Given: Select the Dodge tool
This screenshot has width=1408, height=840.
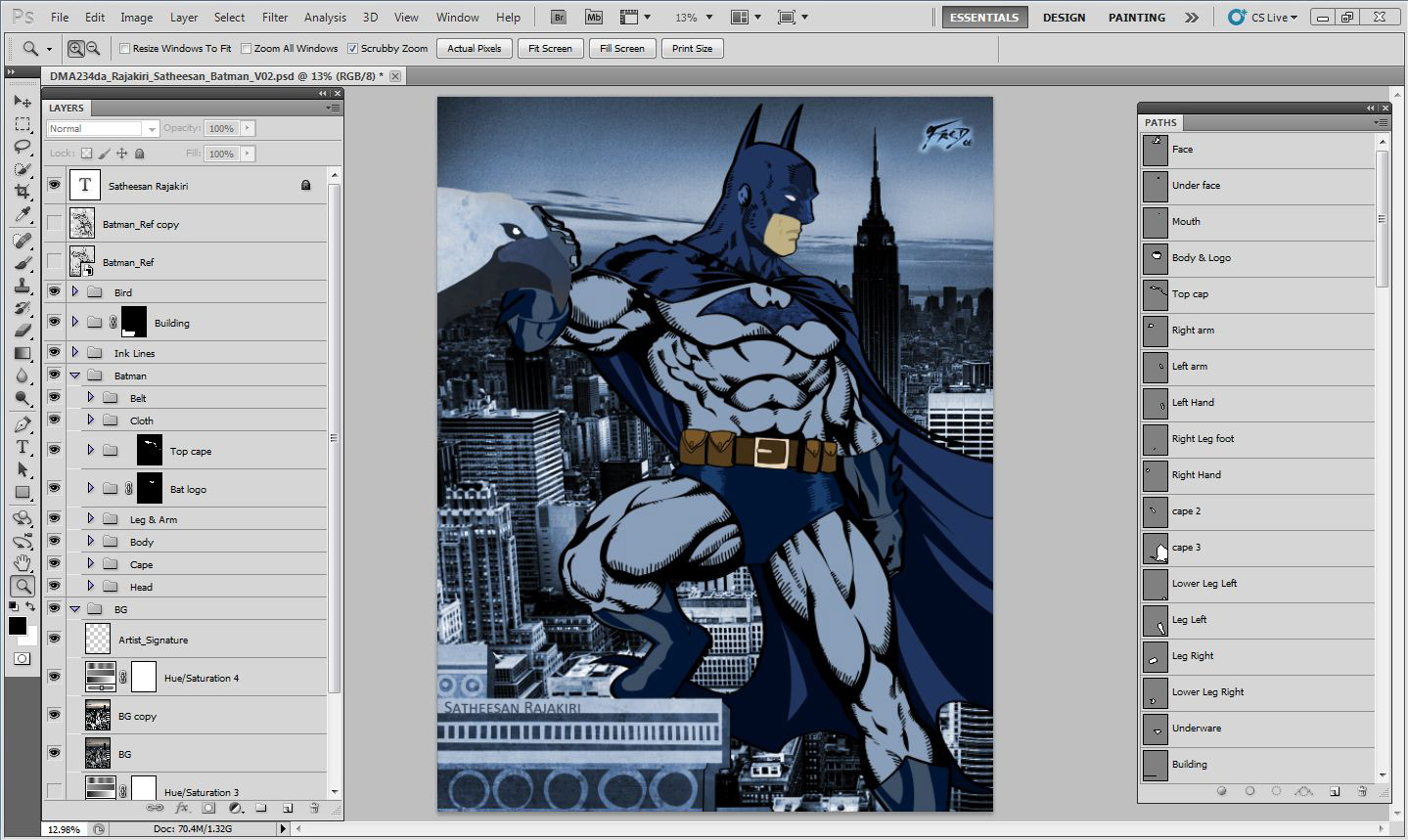Looking at the screenshot, I should pyautogui.click(x=23, y=398).
